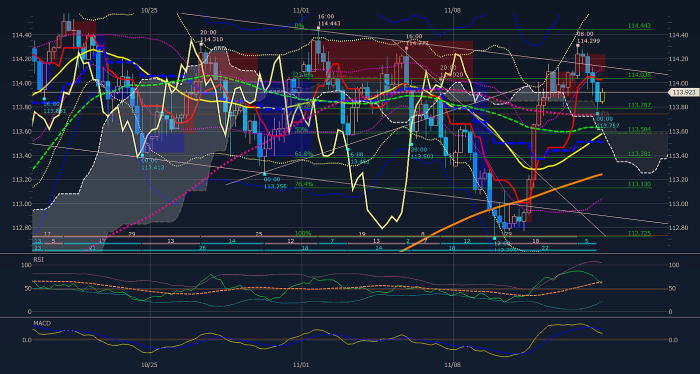Click the 114.442 Fibonacci level label
The width and height of the screenshot is (700, 374).
[x=639, y=26]
